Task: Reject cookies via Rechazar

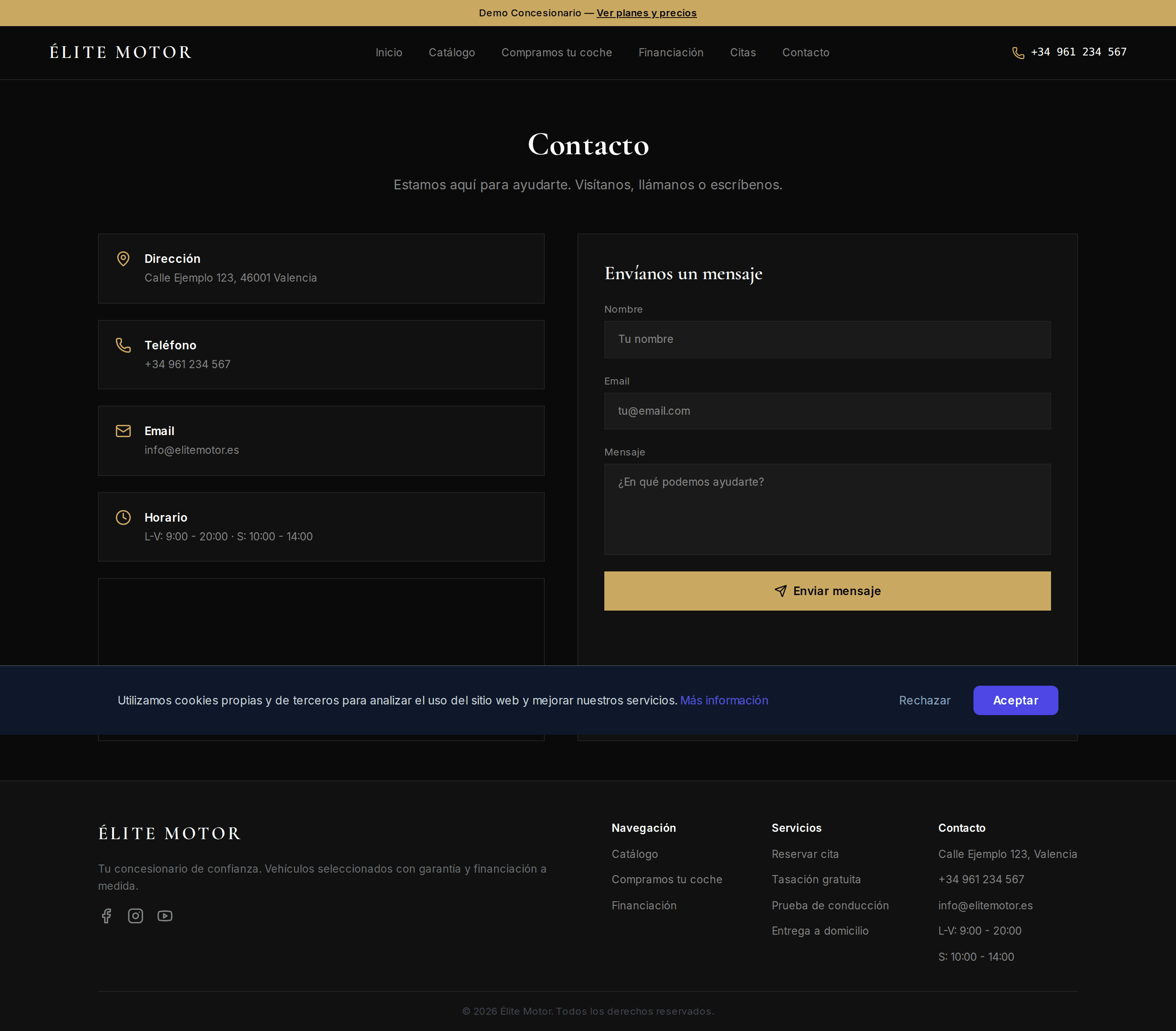Action: (924, 700)
